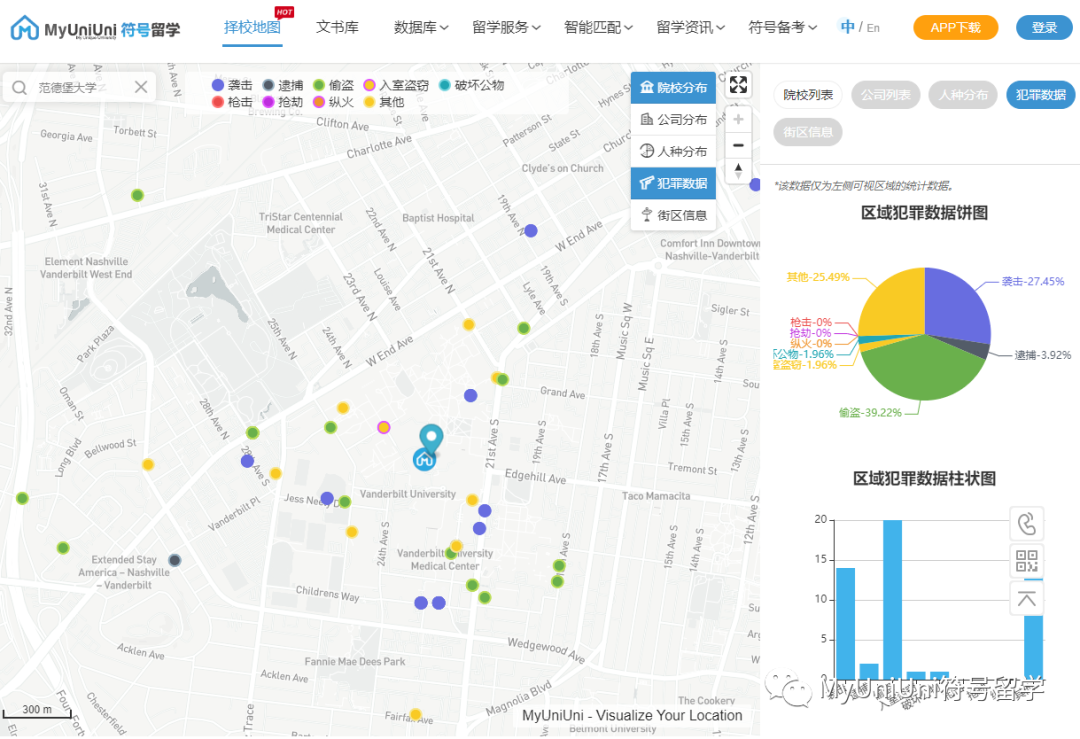Switch to the 文书库 menu item

(x=337, y=27)
